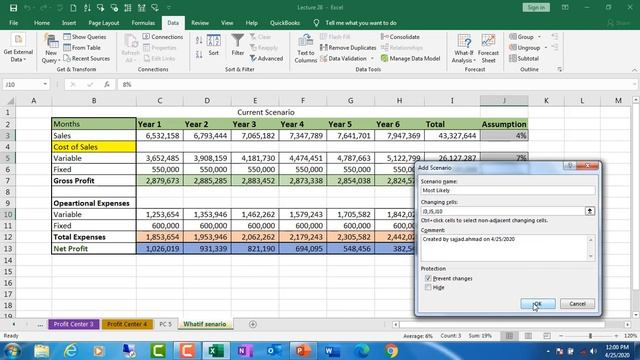Image resolution: width=640 pixels, height=360 pixels.
Task: Click the Group outline button
Action: (x=521, y=37)
